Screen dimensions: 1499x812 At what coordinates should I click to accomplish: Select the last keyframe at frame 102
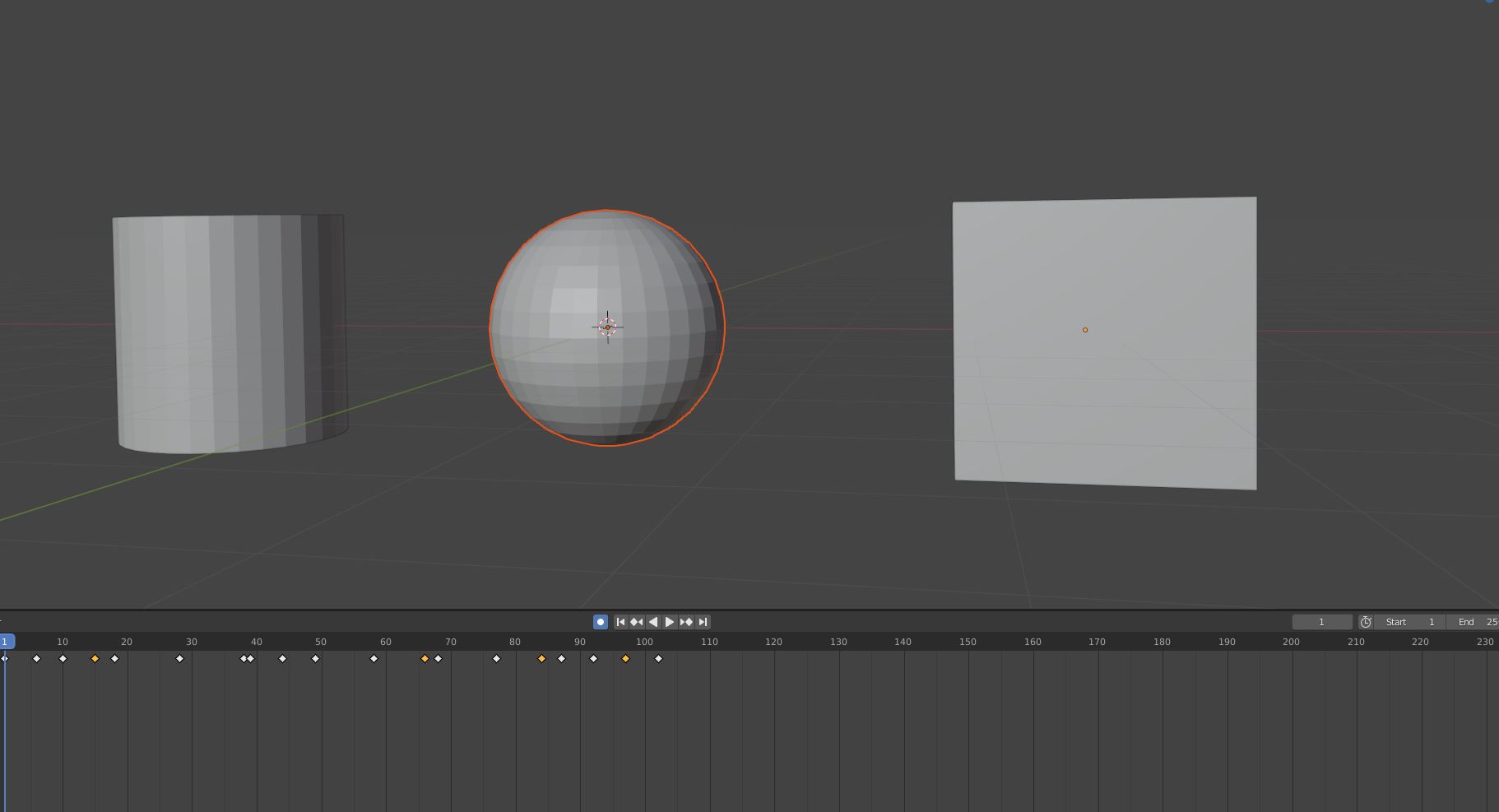click(658, 659)
